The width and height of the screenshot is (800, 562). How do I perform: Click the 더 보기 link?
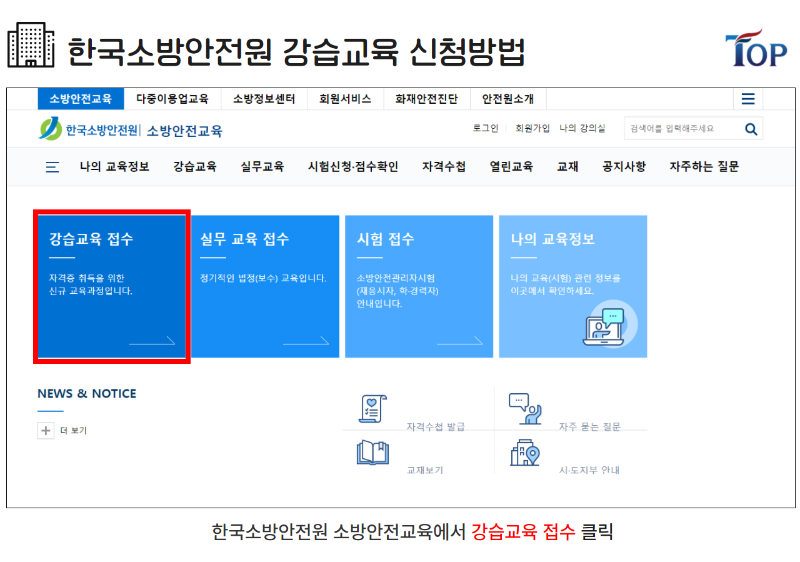pos(73,431)
